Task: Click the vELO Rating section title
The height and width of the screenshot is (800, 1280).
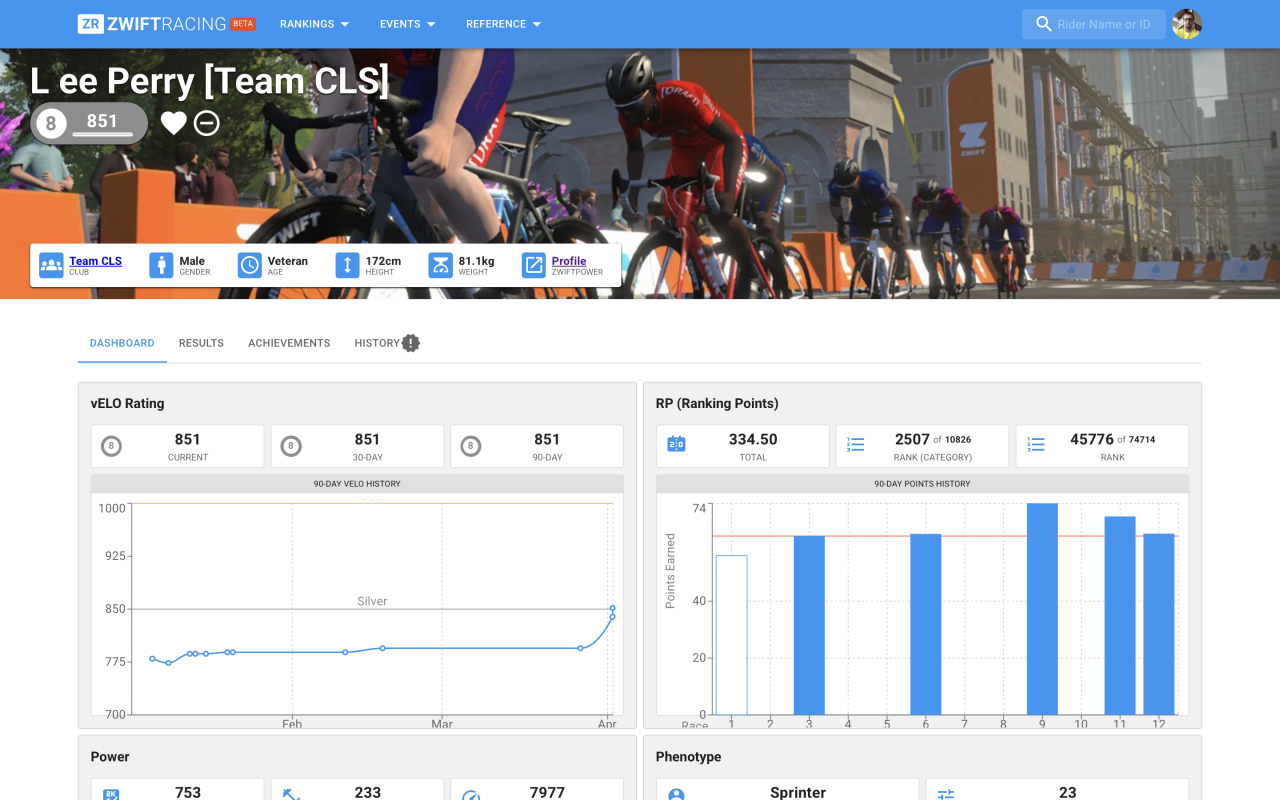Action: [127, 404]
